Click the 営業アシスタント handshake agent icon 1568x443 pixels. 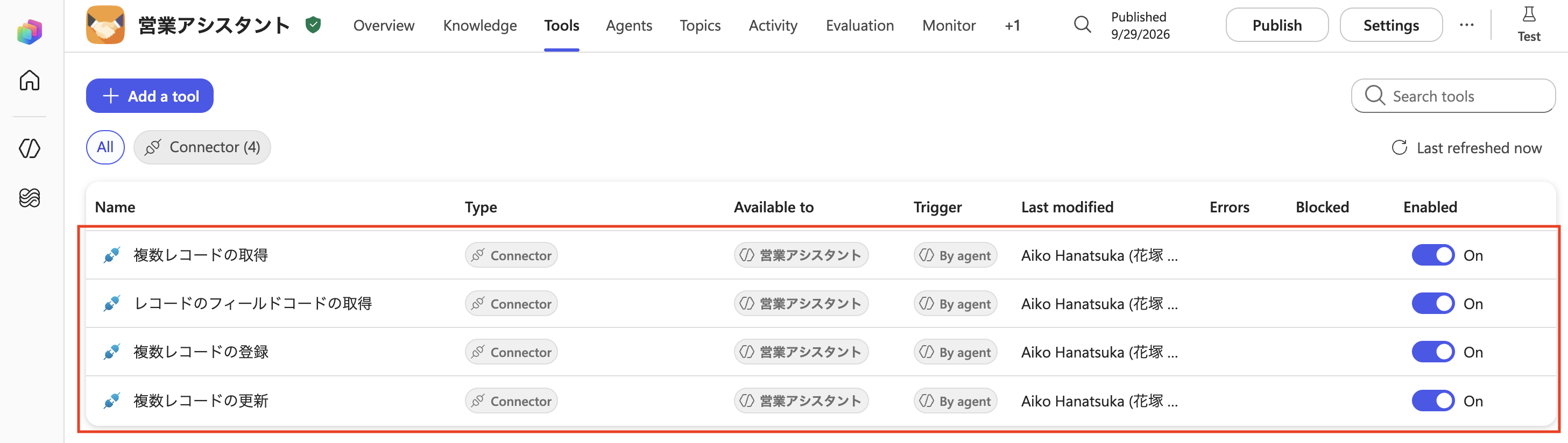(105, 25)
